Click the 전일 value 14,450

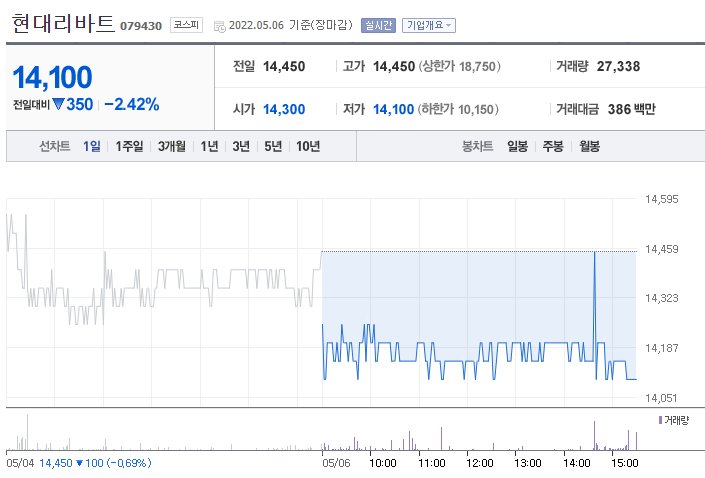tap(284, 67)
